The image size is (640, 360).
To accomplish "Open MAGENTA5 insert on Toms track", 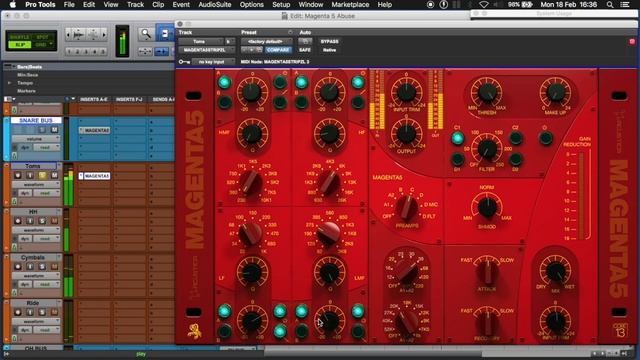I will pos(95,176).
